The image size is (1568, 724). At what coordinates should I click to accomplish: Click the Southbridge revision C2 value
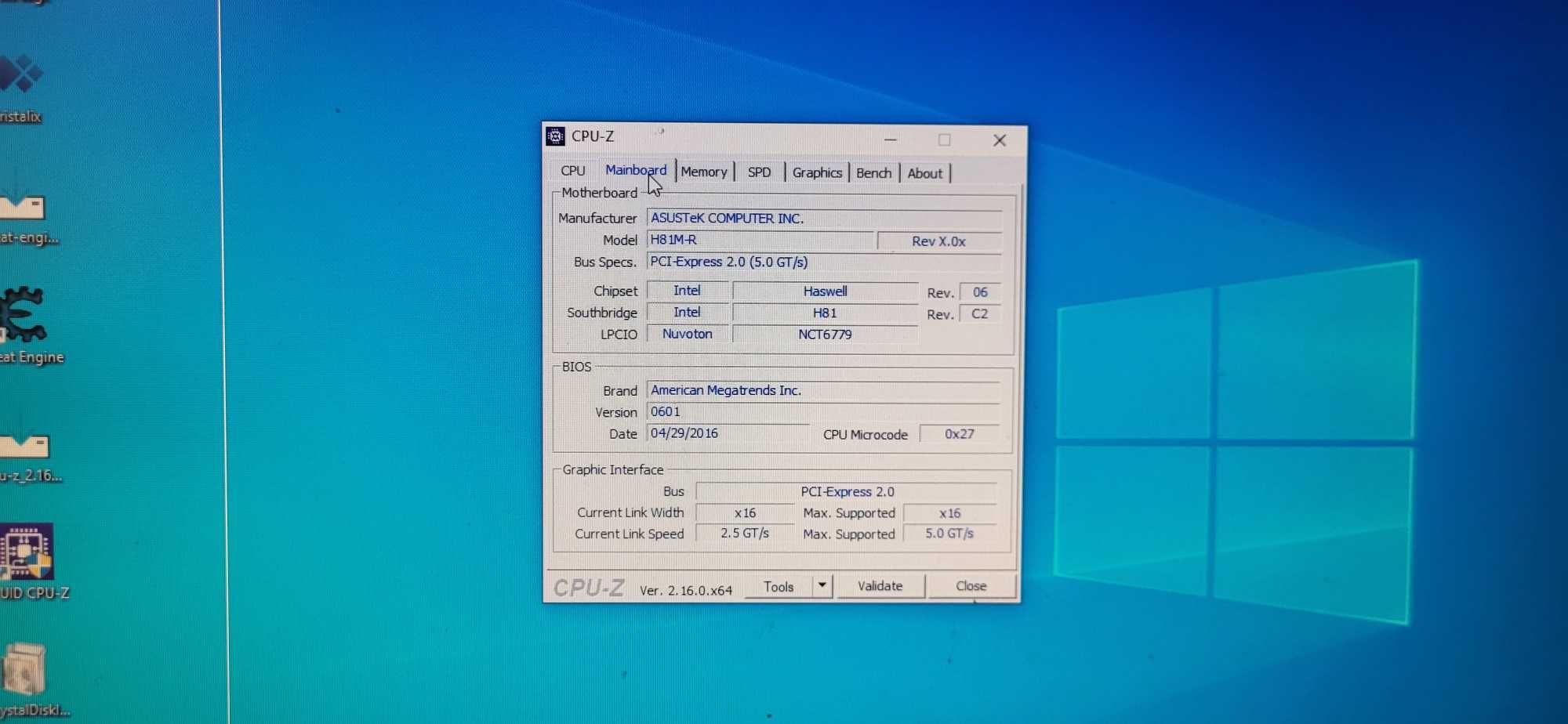coord(980,313)
